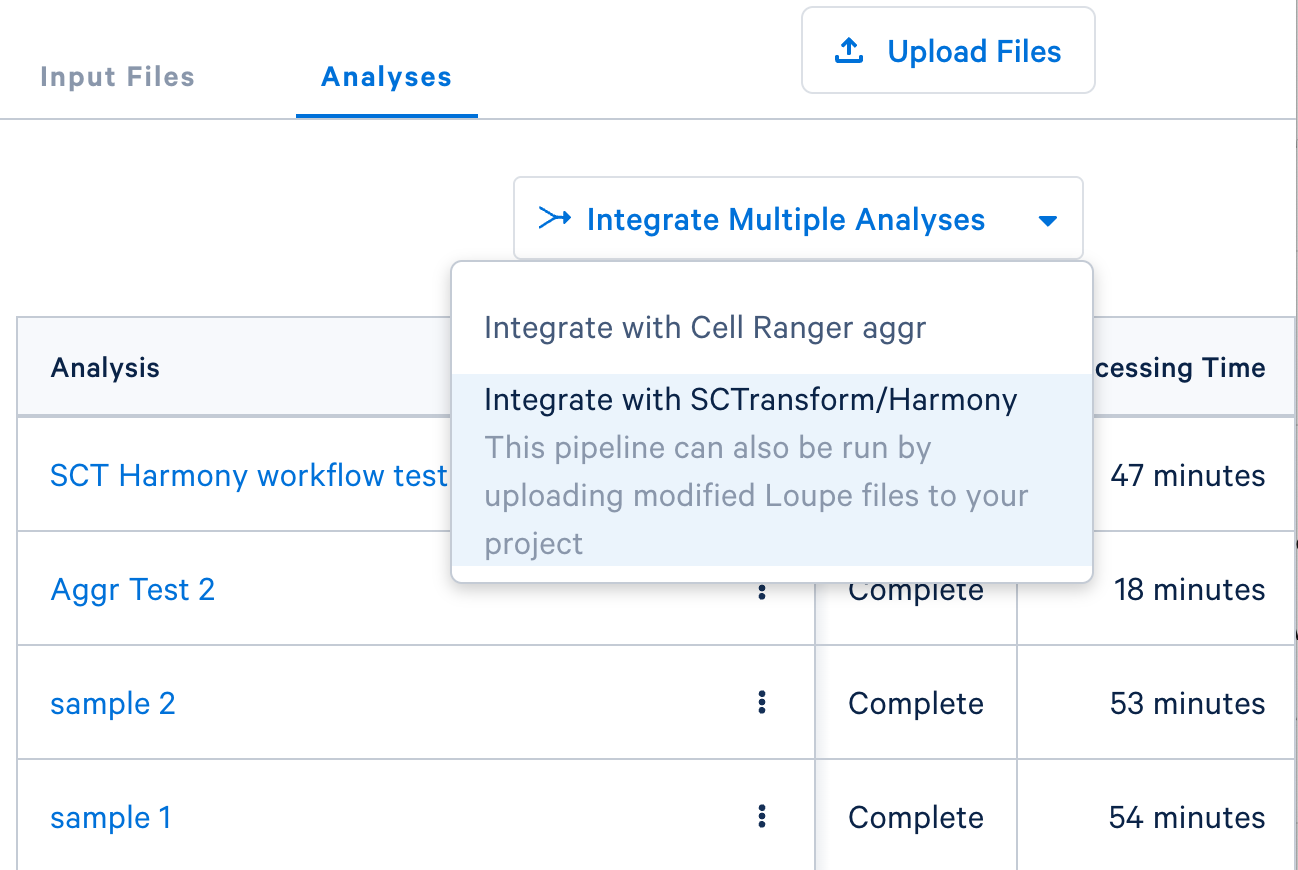Click the 54 minutes processing time cell
The width and height of the screenshot is (1298, 870).
pyautogui.click(x=1186, y=817)
